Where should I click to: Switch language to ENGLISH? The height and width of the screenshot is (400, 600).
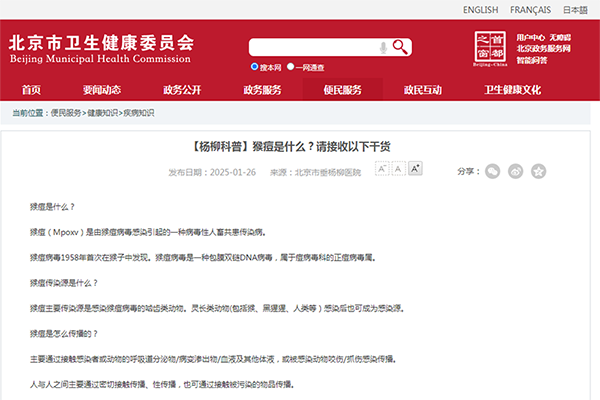(x=480, y=10)
